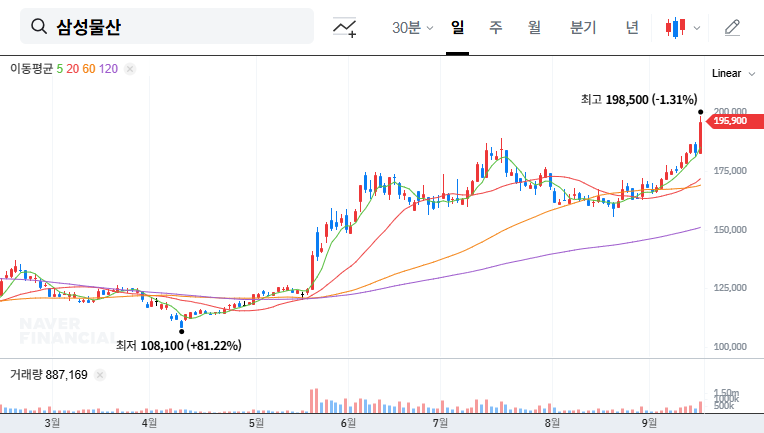Click the current price tag 195,900
Viewport: 764px width, 433px height.
point(735,121)
